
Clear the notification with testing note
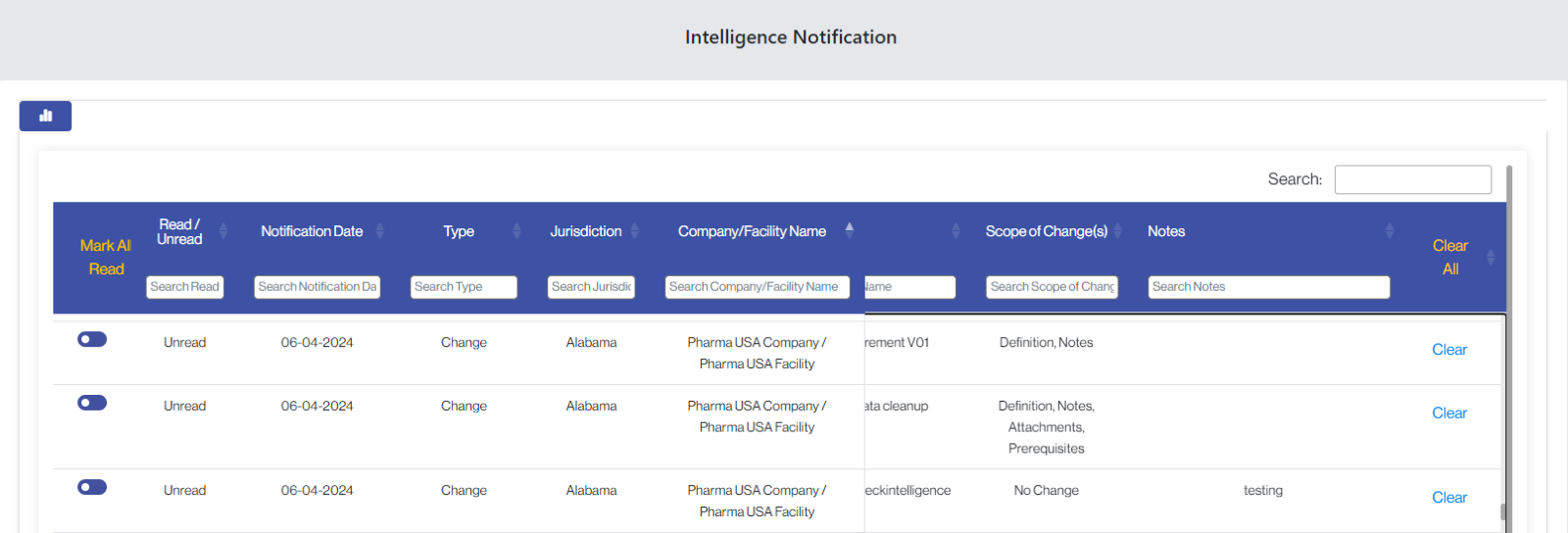point(1448,498)
